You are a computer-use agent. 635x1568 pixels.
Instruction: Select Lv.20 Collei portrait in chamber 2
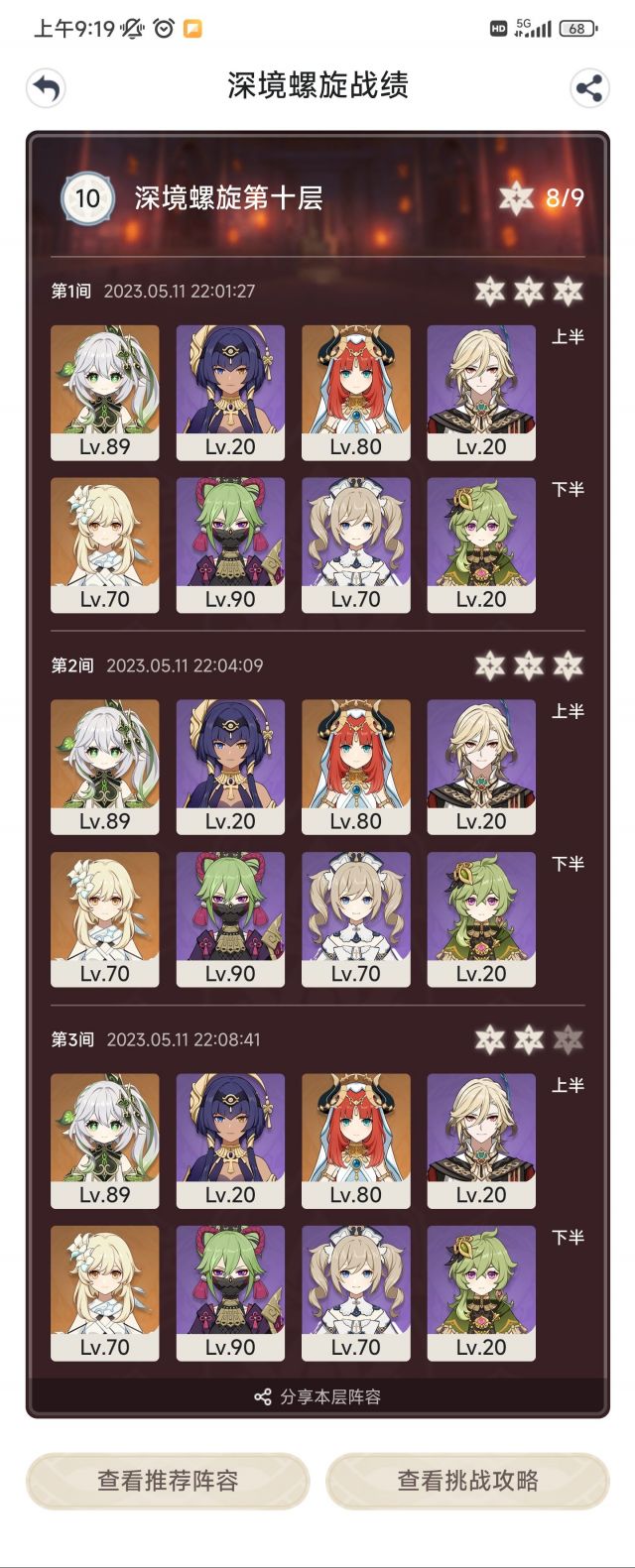click(481, 919)
